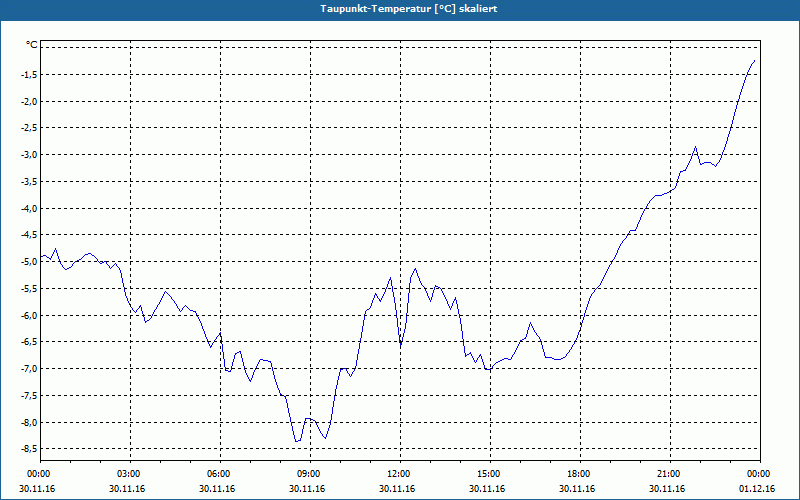Pick the -6,0 y-axis value

click(29, 315)
